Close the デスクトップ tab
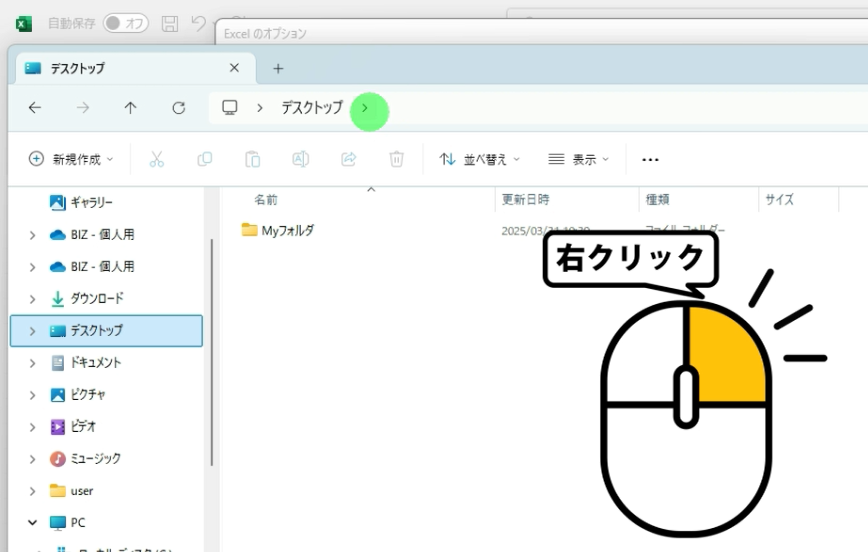 click(x=234, y=68)
